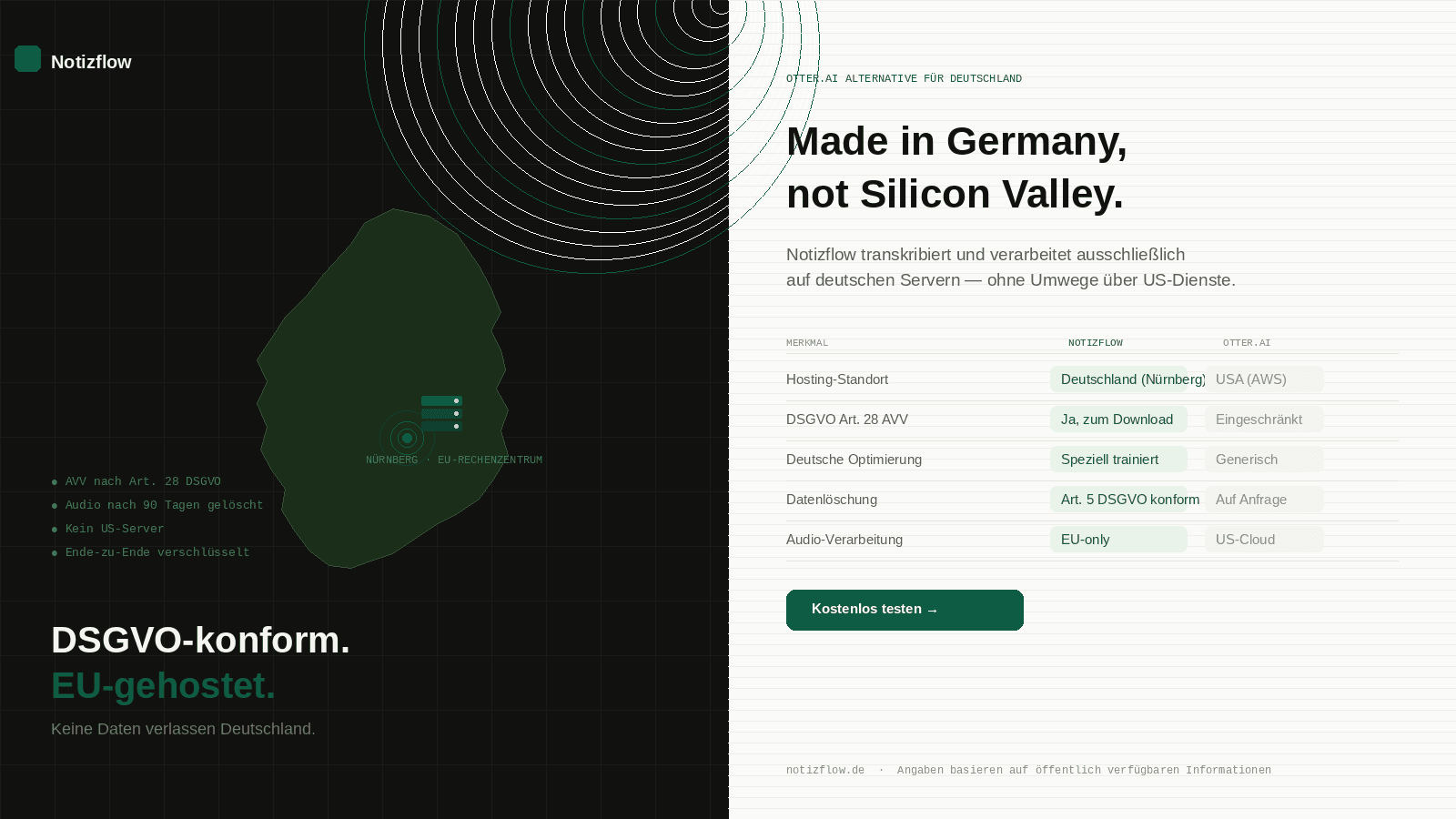Click the NÜRNBERG · EU-RECHENZENTRUM label
Viewport: 1456px width, 819px height.
click(x=454, y=460)
